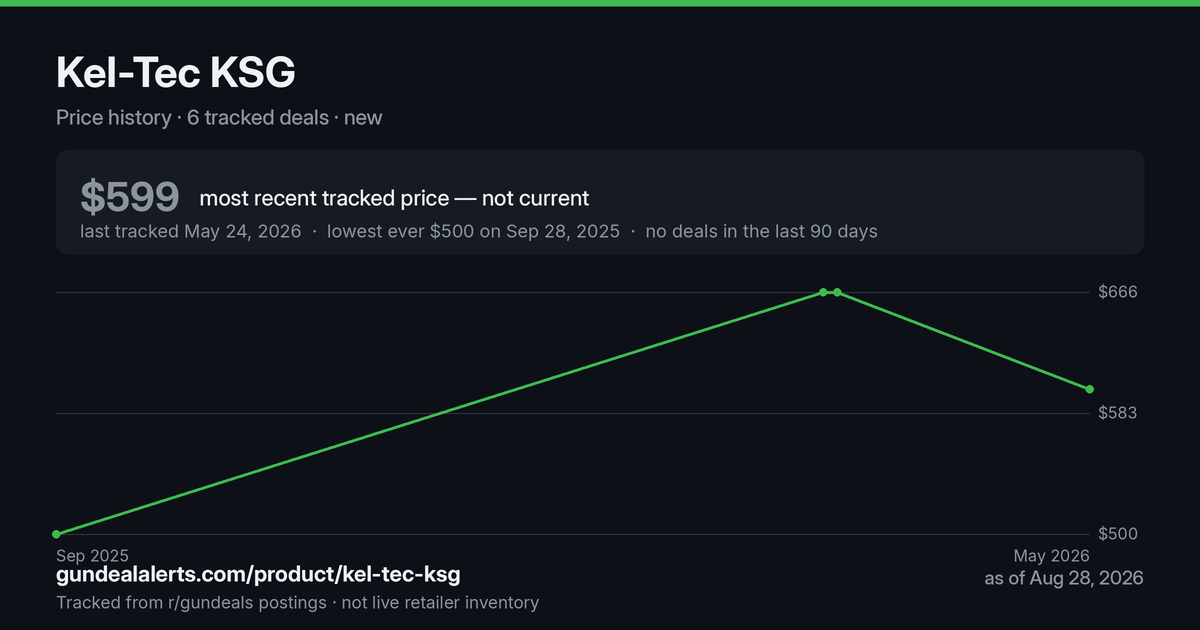
Task: Click the $583 axis label
Action: [1118, 413]
